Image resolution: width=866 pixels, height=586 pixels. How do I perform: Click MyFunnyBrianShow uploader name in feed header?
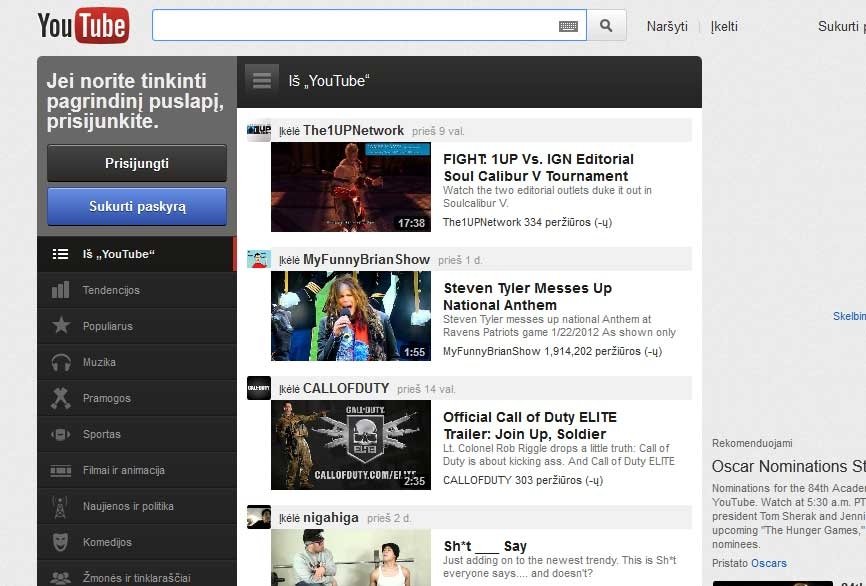[x=366, y=260]
